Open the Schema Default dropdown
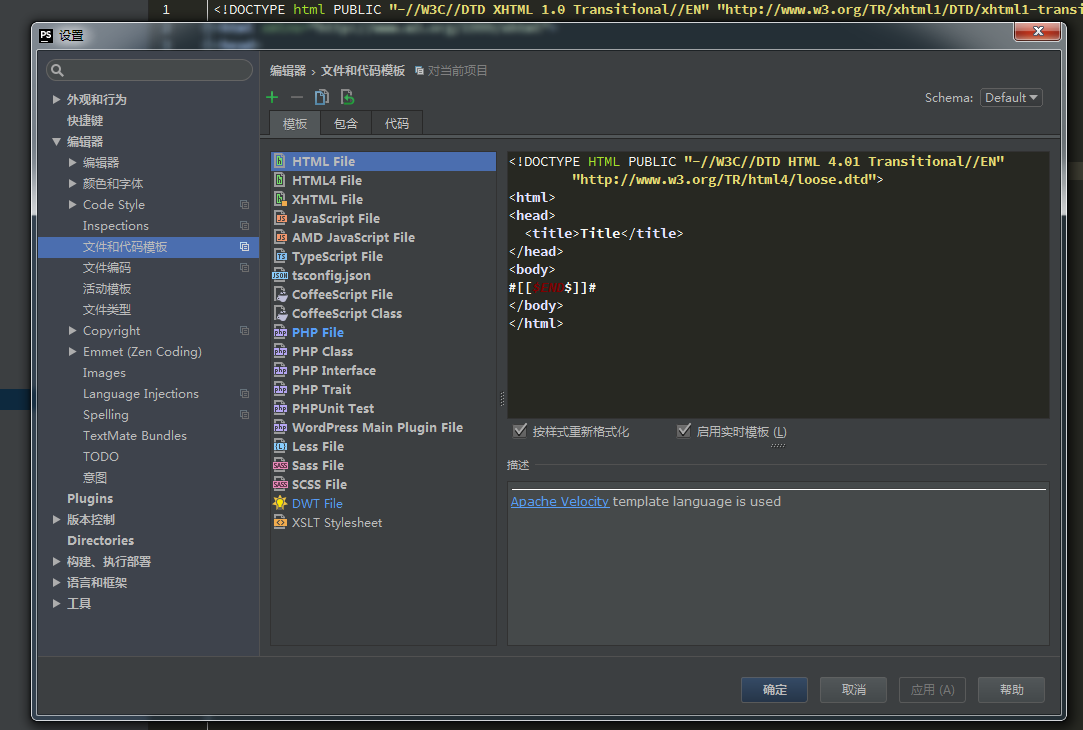 pyautogui.click(x=1011, y=98)
